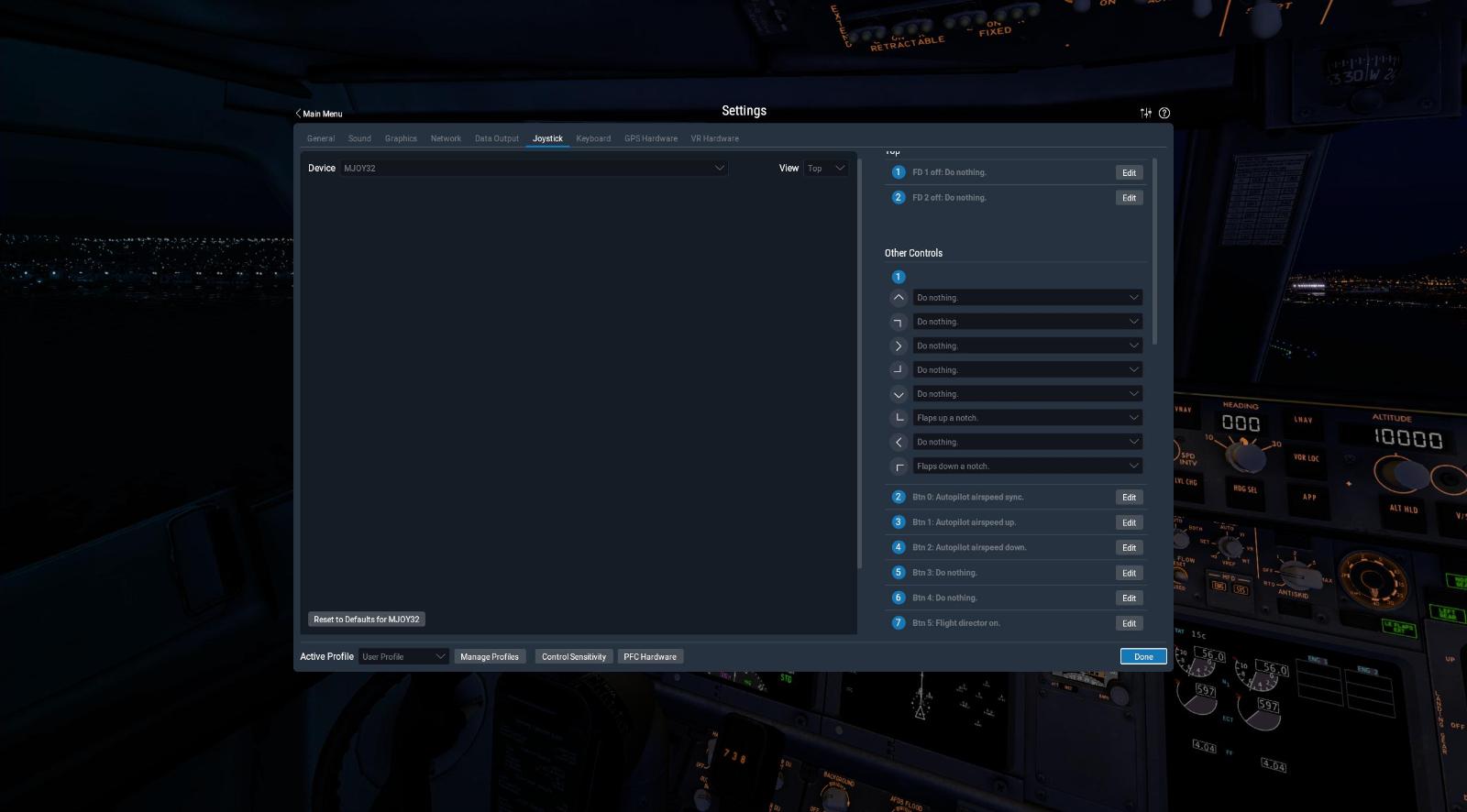The image size is (1467, 812).
Task: Click number badge 4 for Btn 2
Action: [899, 547]
